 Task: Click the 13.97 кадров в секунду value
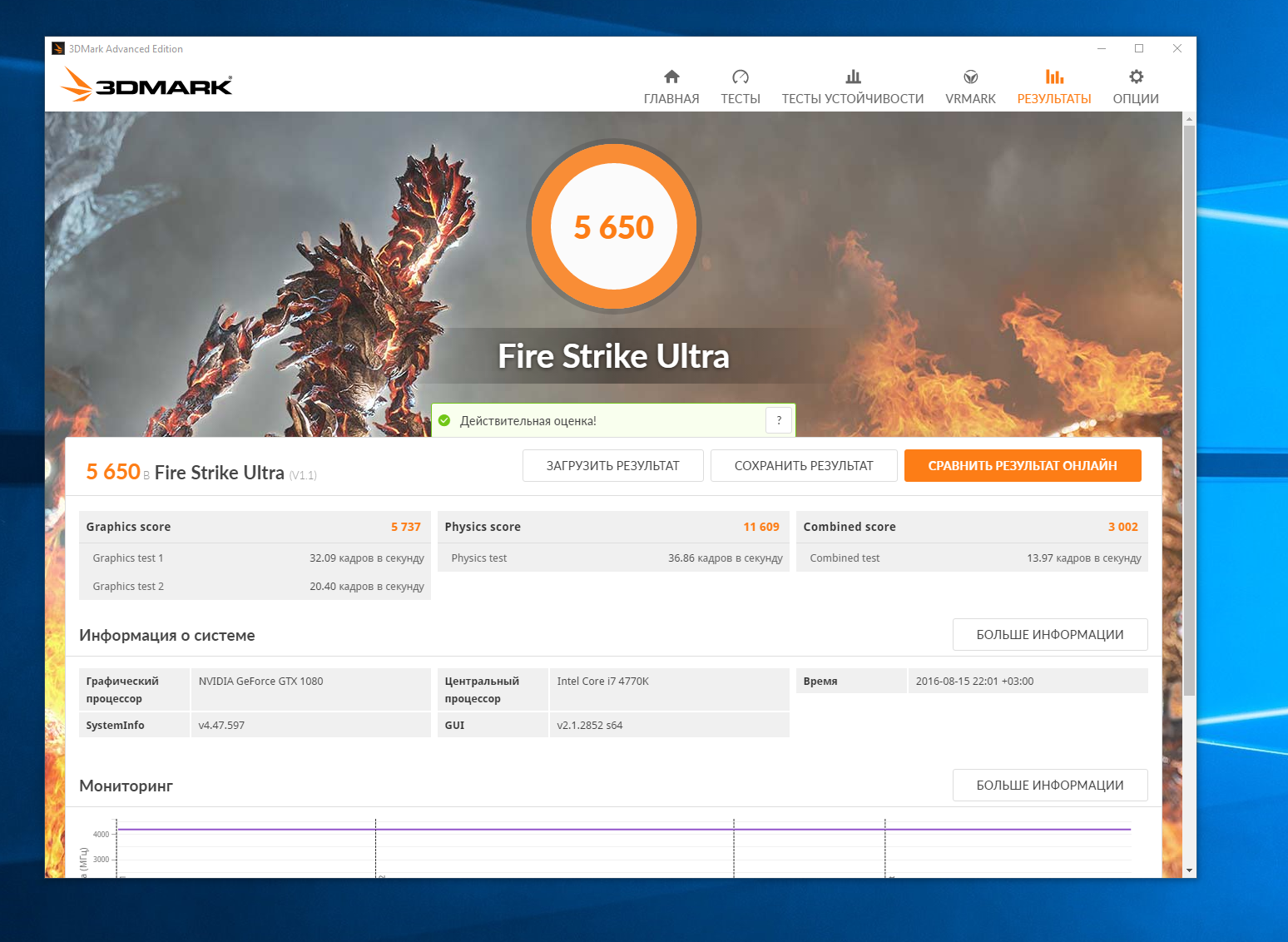click(1084, 558)
